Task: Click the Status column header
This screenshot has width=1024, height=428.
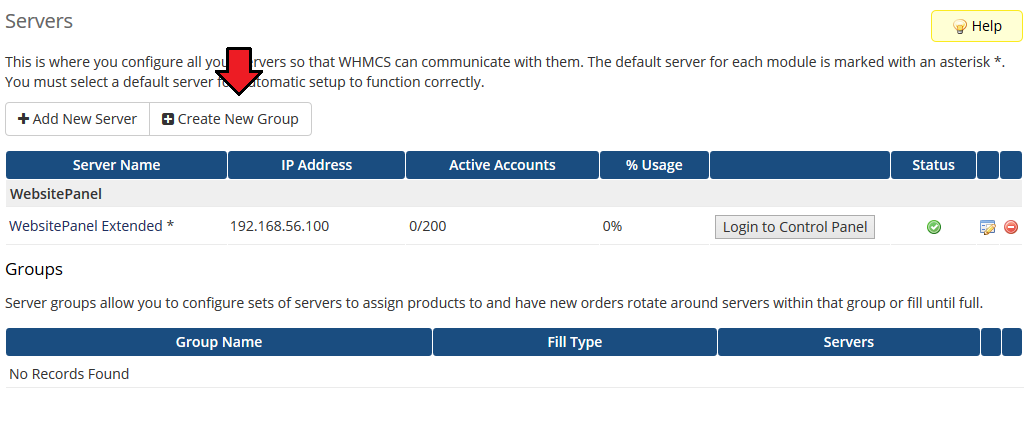Action: 933,165
